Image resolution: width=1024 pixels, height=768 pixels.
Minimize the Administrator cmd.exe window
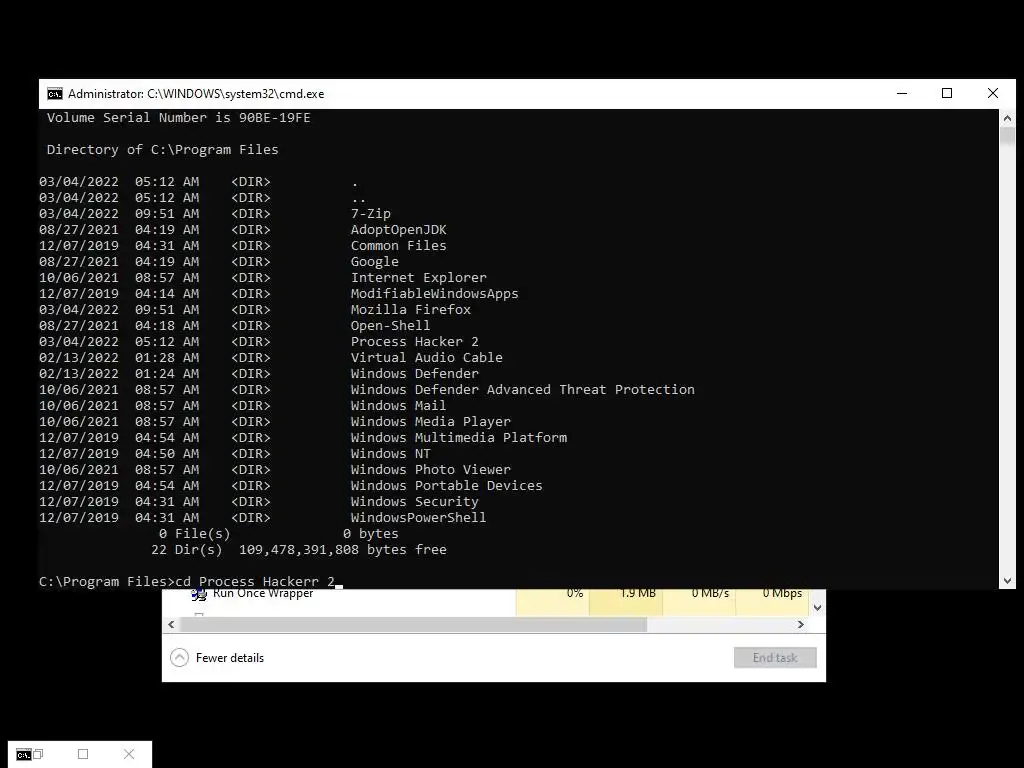click(x=902, y=93)
